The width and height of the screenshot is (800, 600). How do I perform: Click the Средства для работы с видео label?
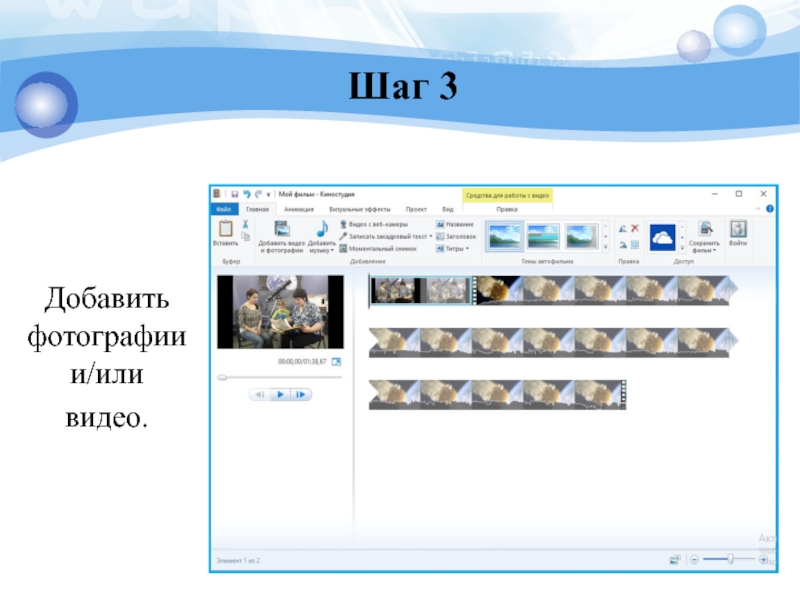[x=507, y=195]
